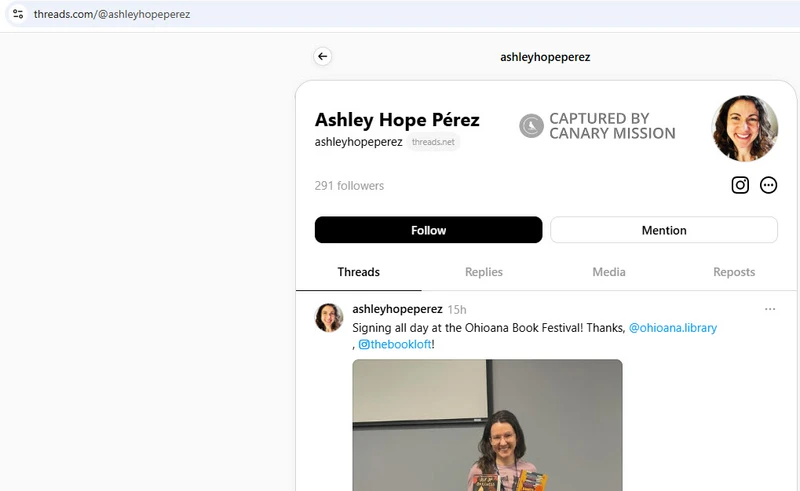Open the post's three-dot menu
The height and width of the screenshot is (491, 800).
coord(770,309)
